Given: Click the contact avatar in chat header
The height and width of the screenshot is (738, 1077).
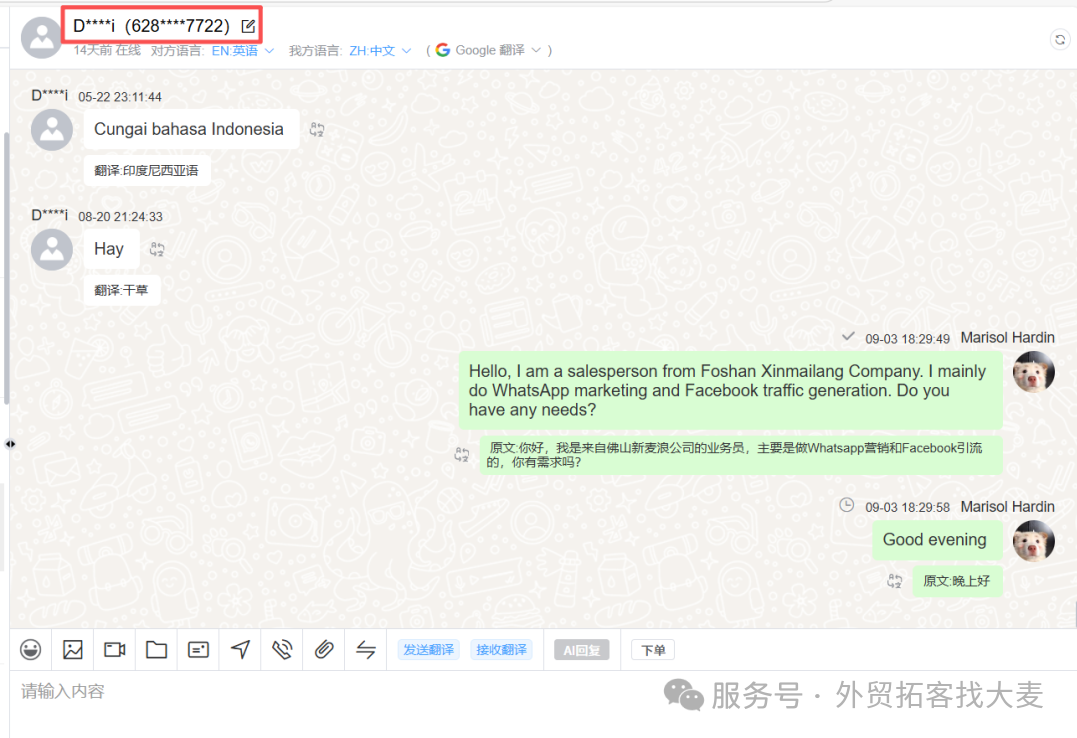Looking at the screenshot, I should [41, 38].
